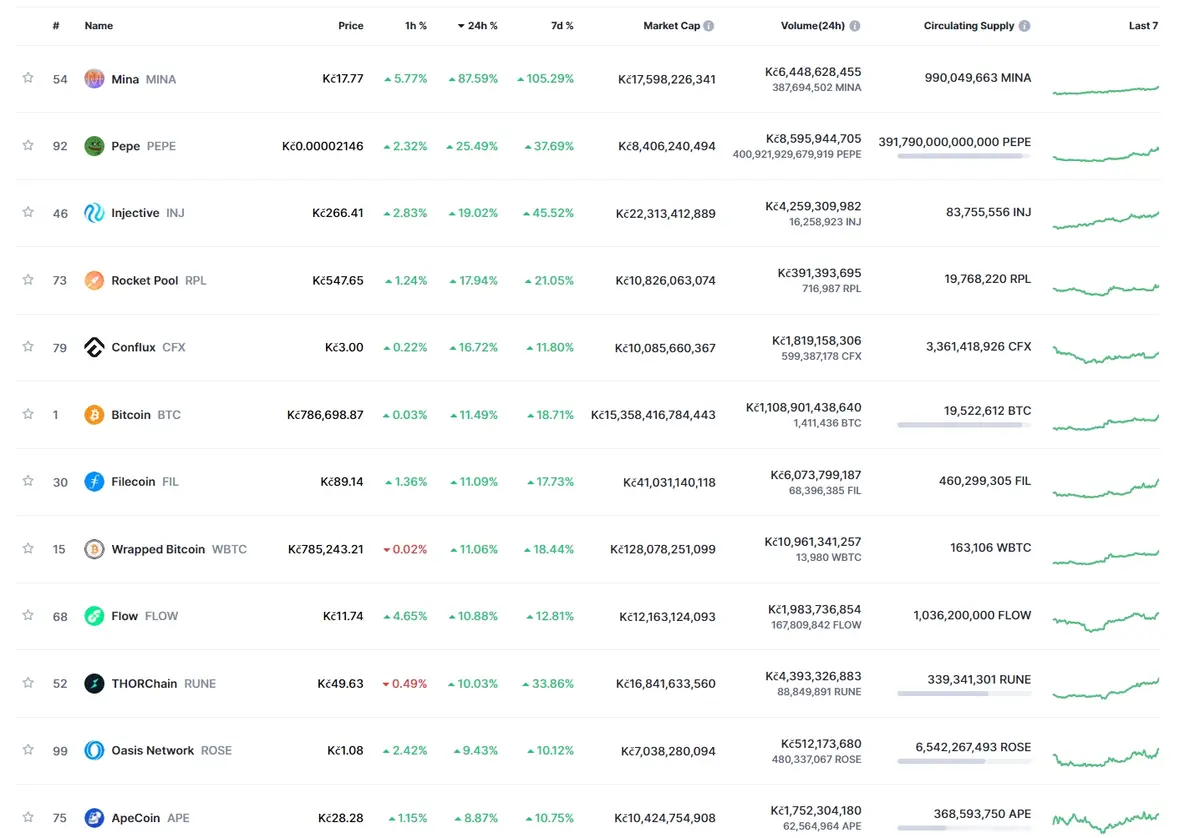Click Pepe circulating supply progress bar
Image resolution: width=1200 pixels, height=838 pixels.
964,156
